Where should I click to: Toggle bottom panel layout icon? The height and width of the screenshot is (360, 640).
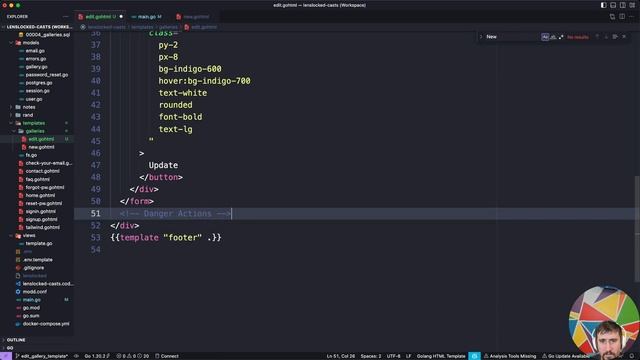(x=613, y=5)
